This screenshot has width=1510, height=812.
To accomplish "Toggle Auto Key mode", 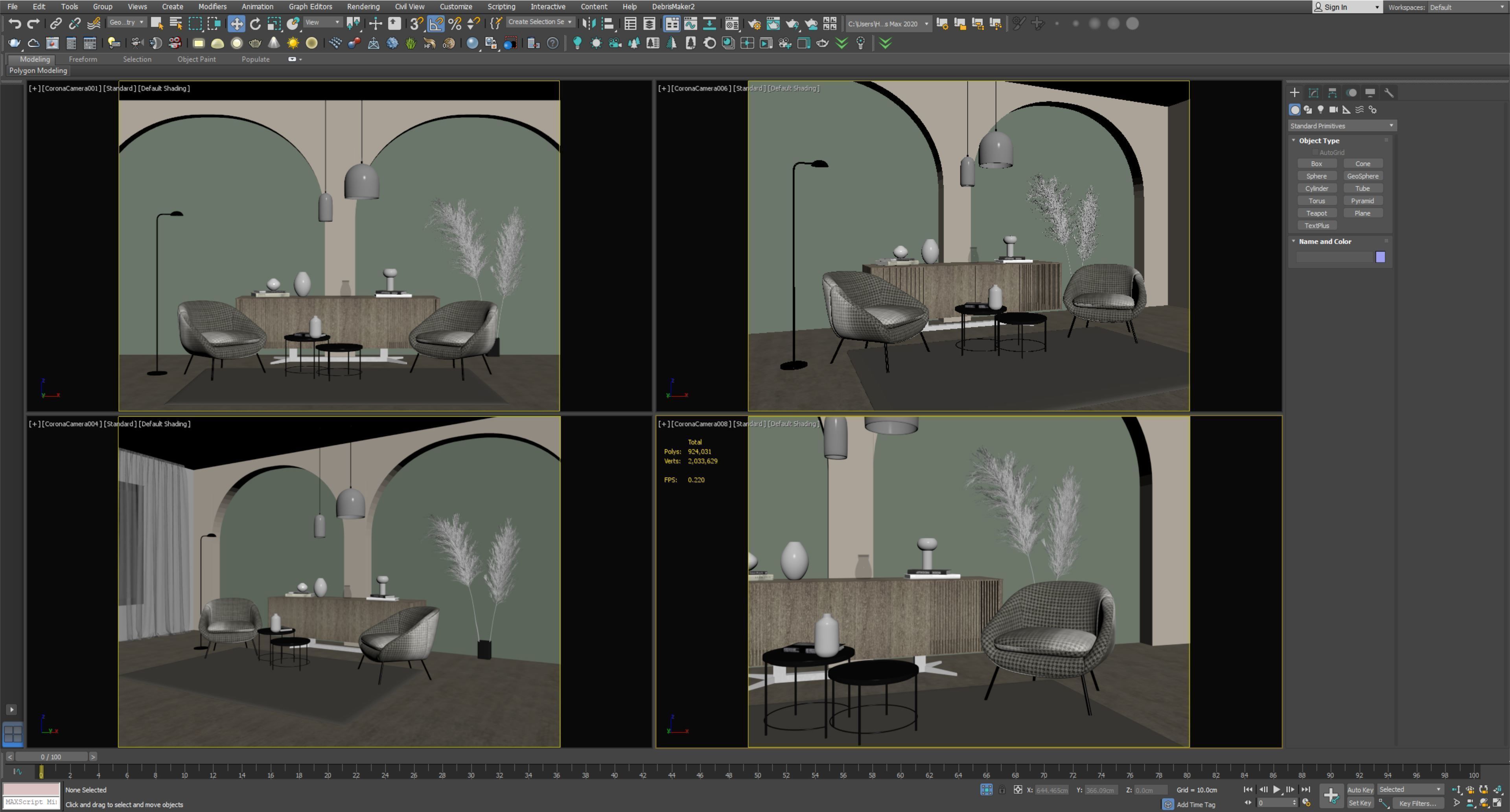I will [x=1360, y=790].
